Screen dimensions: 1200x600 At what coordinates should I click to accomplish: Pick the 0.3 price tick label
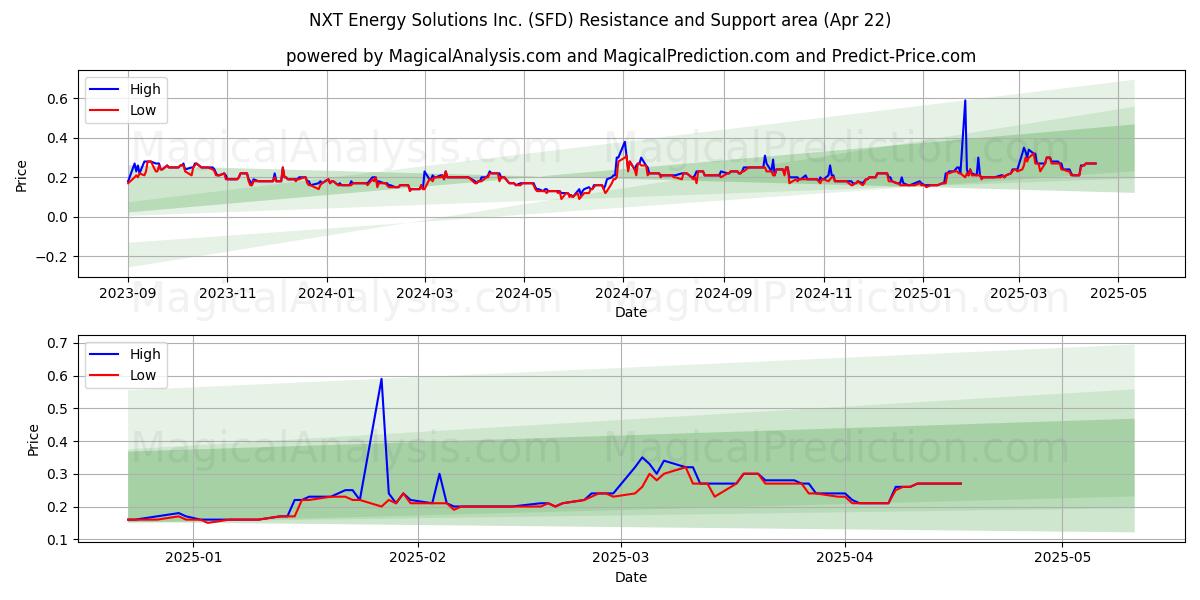pyautogui.click(x=59, y=474)
